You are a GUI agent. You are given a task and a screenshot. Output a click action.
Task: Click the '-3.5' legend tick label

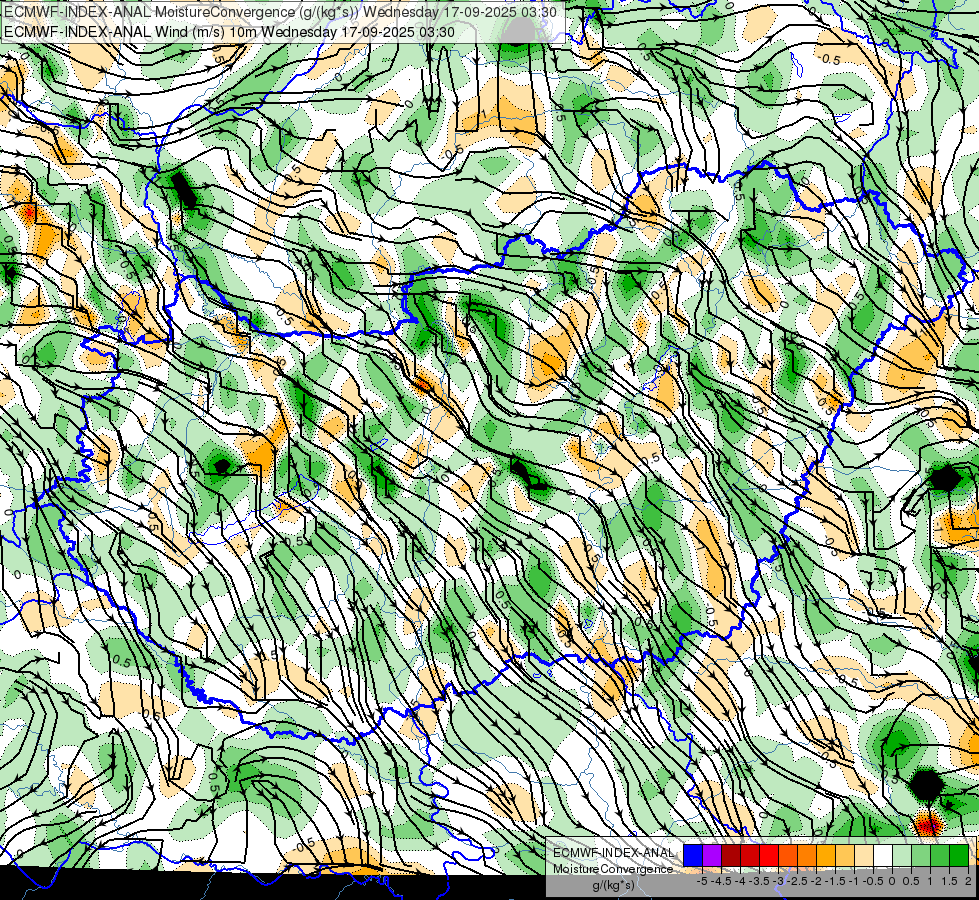[x=760, y=881]
